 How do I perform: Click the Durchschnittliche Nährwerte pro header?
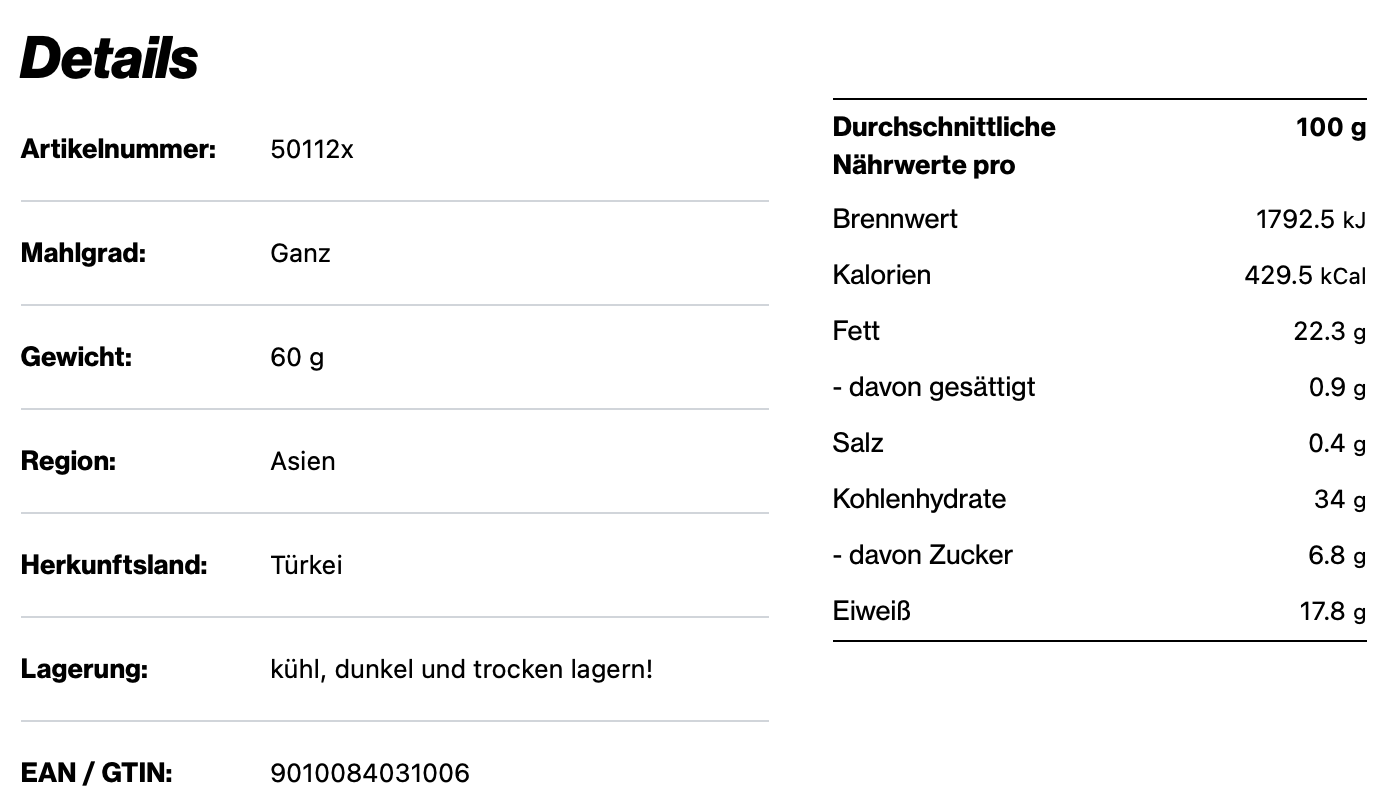943,146
